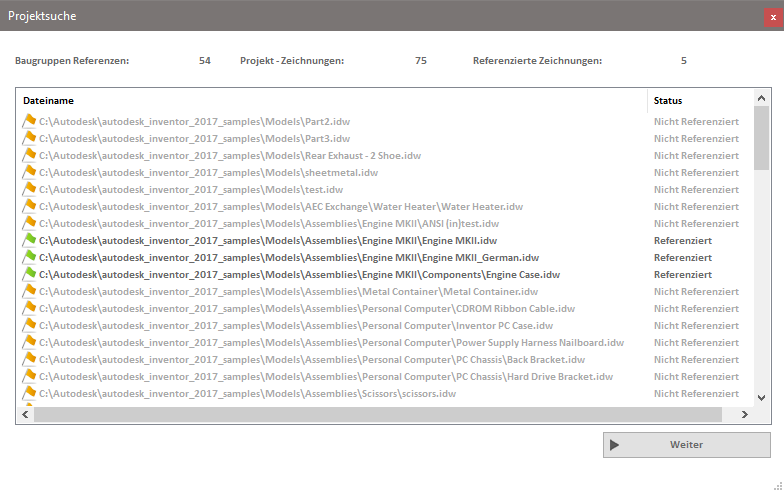Screen dimensions: 784x492
Task: Click the orange flag beside test.idw
Action: (x=30, y=189)
